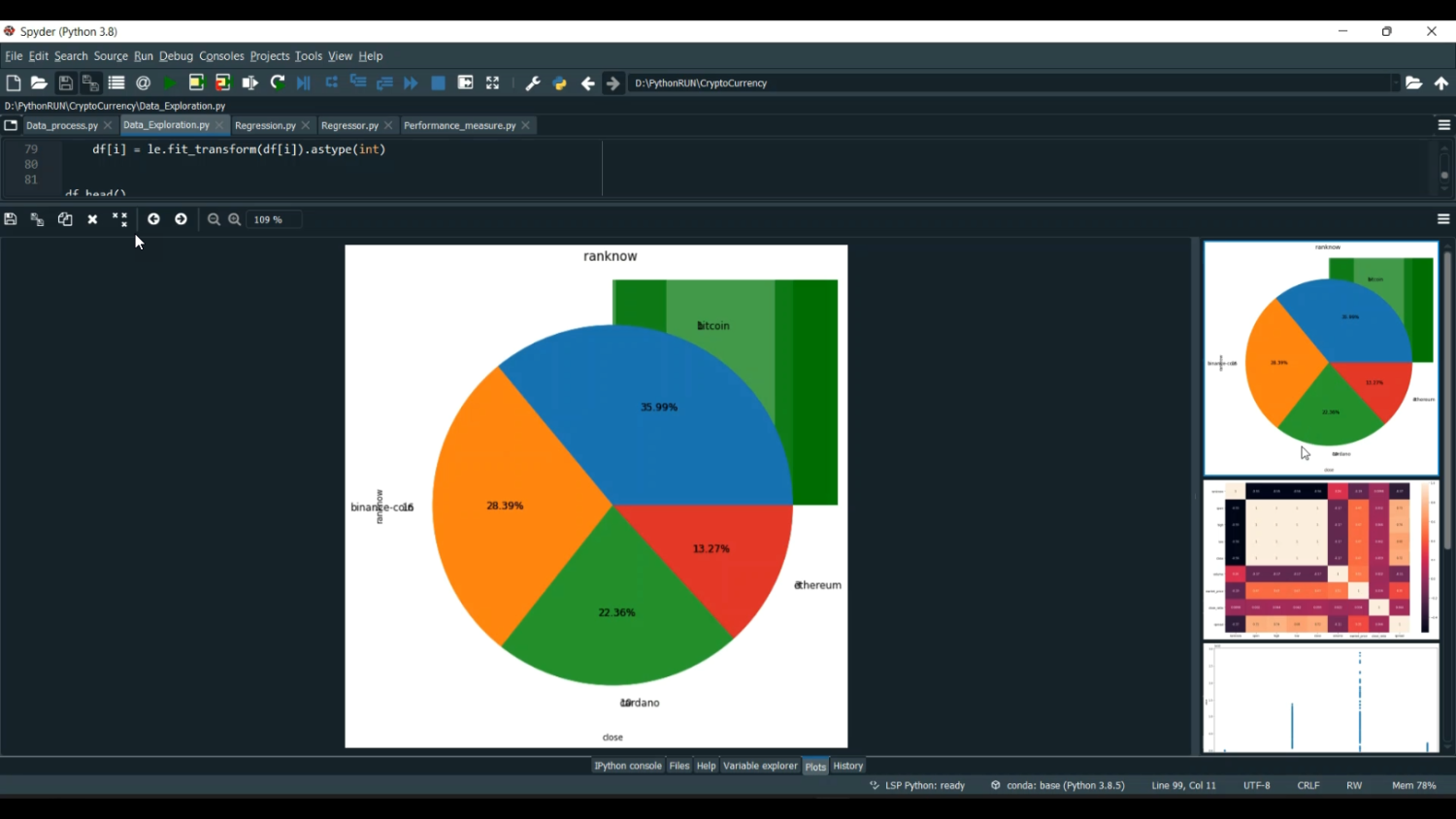This screenshot has height=819, width=1456.
Task: Remove all plots from the Plots pane
Action: [x=119, y=219]
